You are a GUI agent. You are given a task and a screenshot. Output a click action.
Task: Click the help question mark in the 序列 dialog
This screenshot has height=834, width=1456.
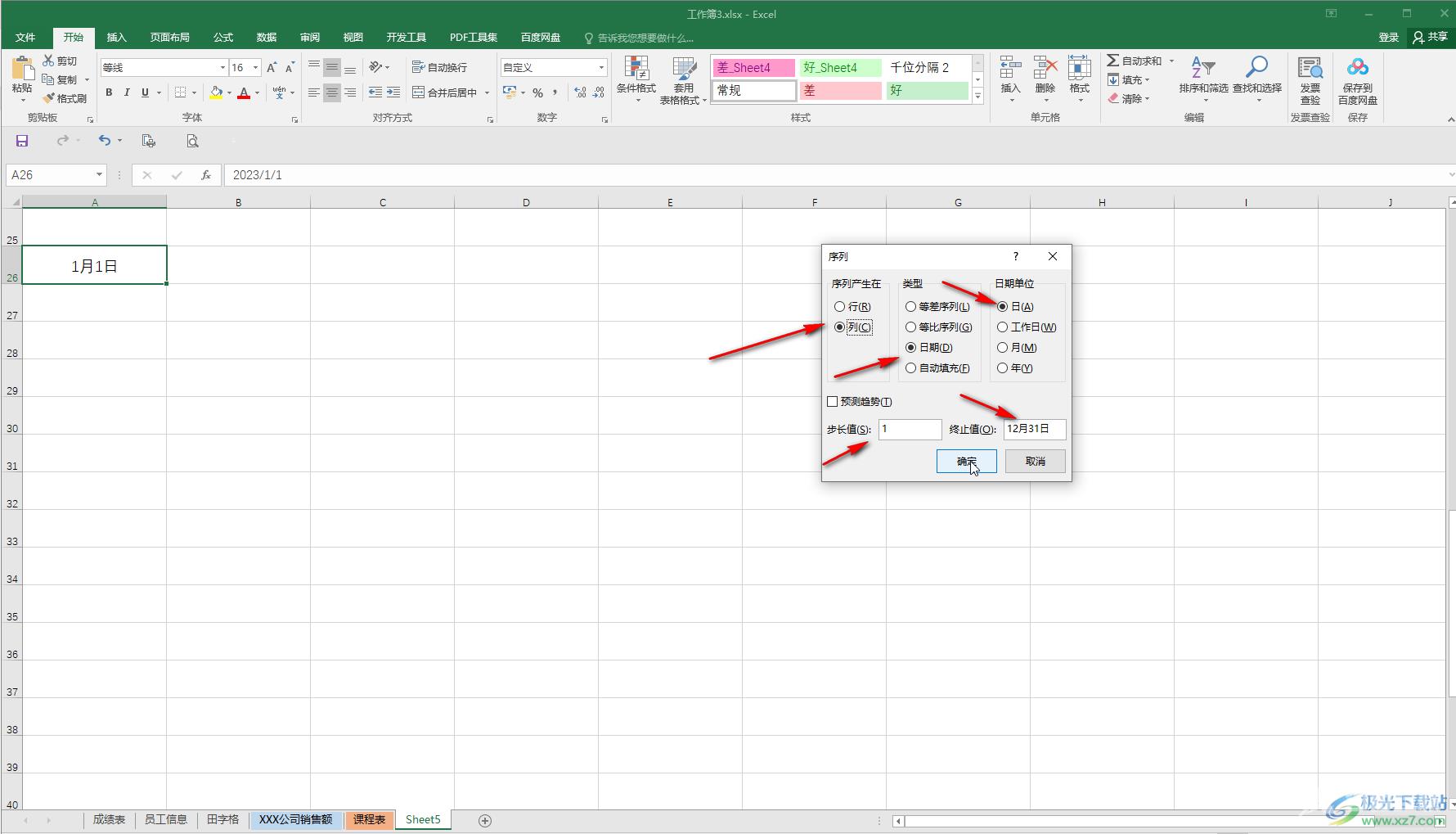[1016, 256]
